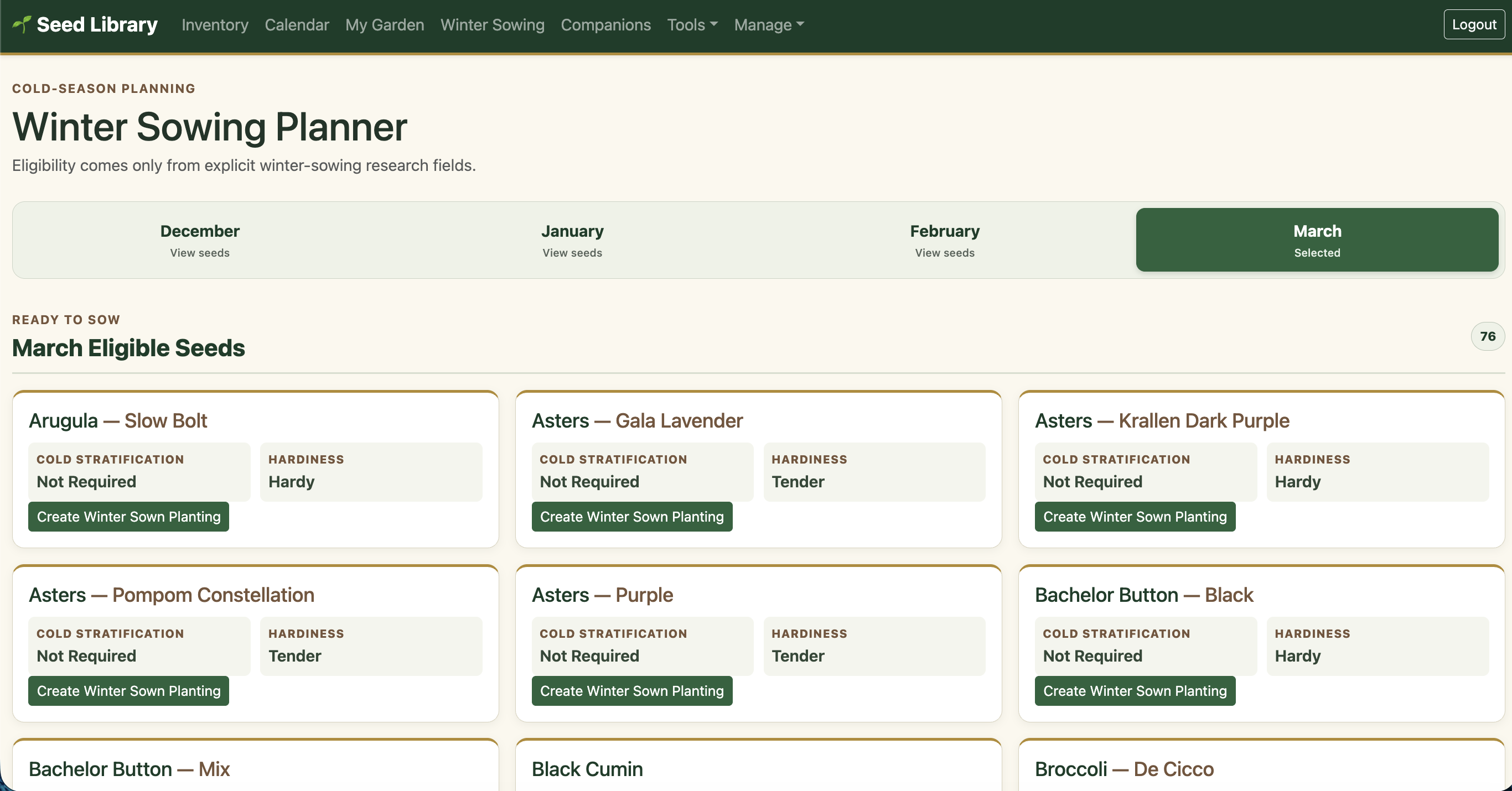Create Winter Sown Planting for Bachelor Button Black
Screen dimensions: 1512x791
point(1135,691)
